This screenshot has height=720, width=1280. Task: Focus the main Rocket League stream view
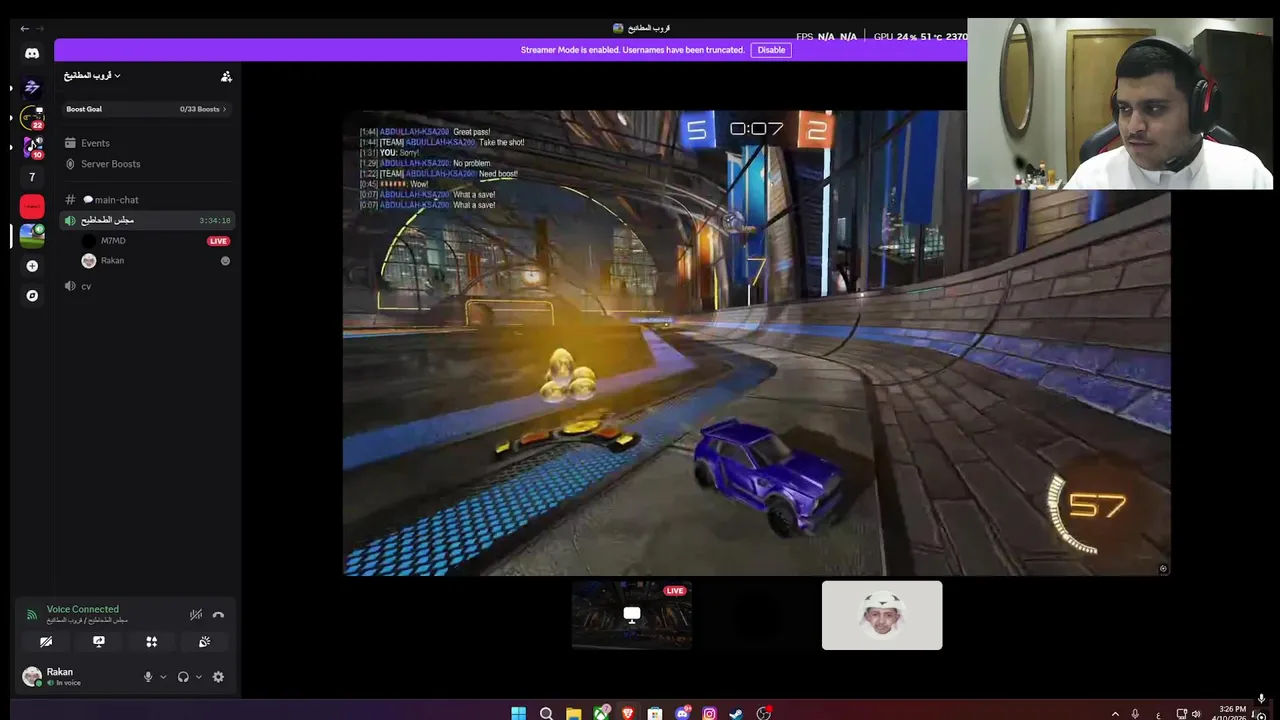point(756,343)
